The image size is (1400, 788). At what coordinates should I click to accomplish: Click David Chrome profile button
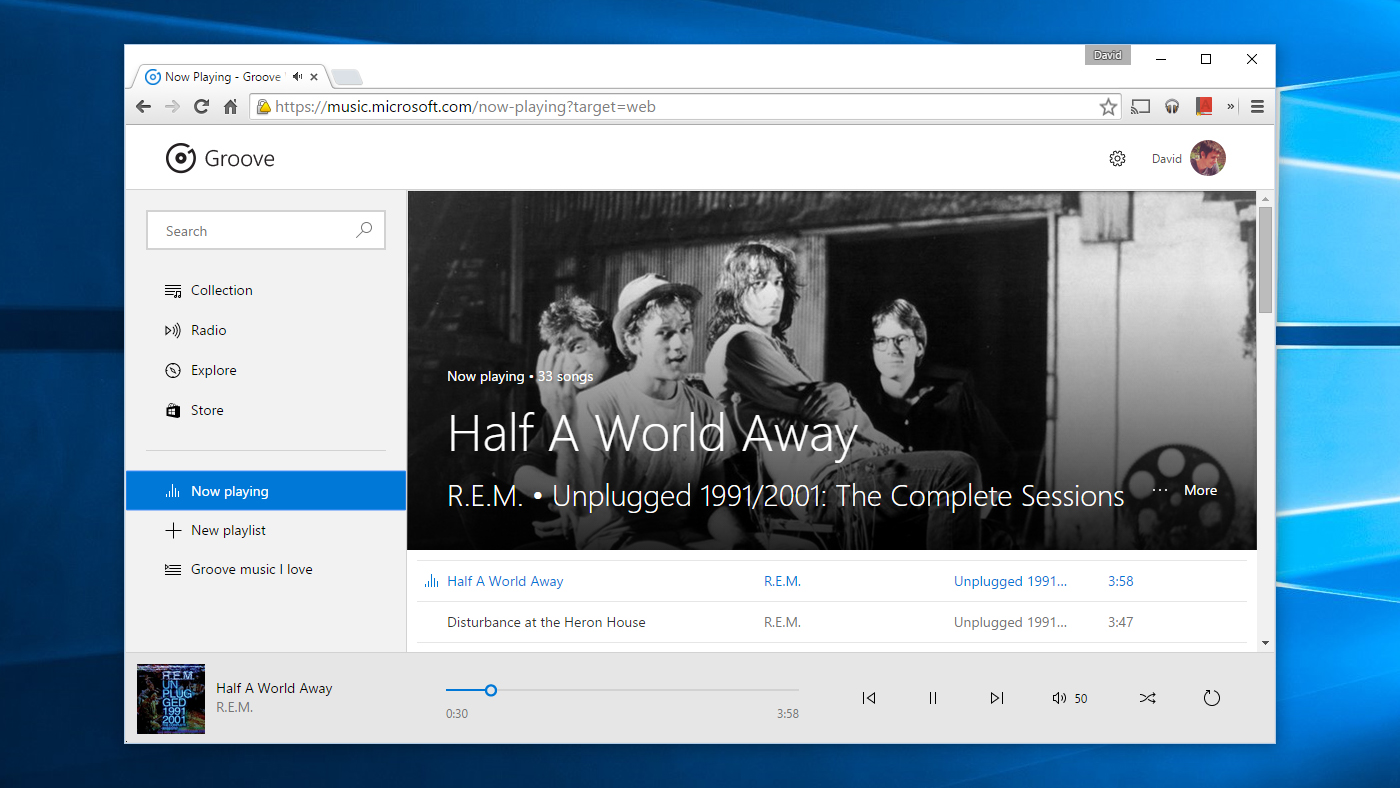pos(1107,55)
